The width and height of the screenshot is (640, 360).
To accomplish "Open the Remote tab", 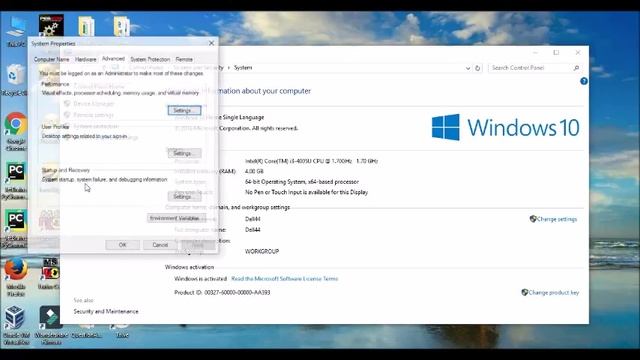I will pos(184,60).
